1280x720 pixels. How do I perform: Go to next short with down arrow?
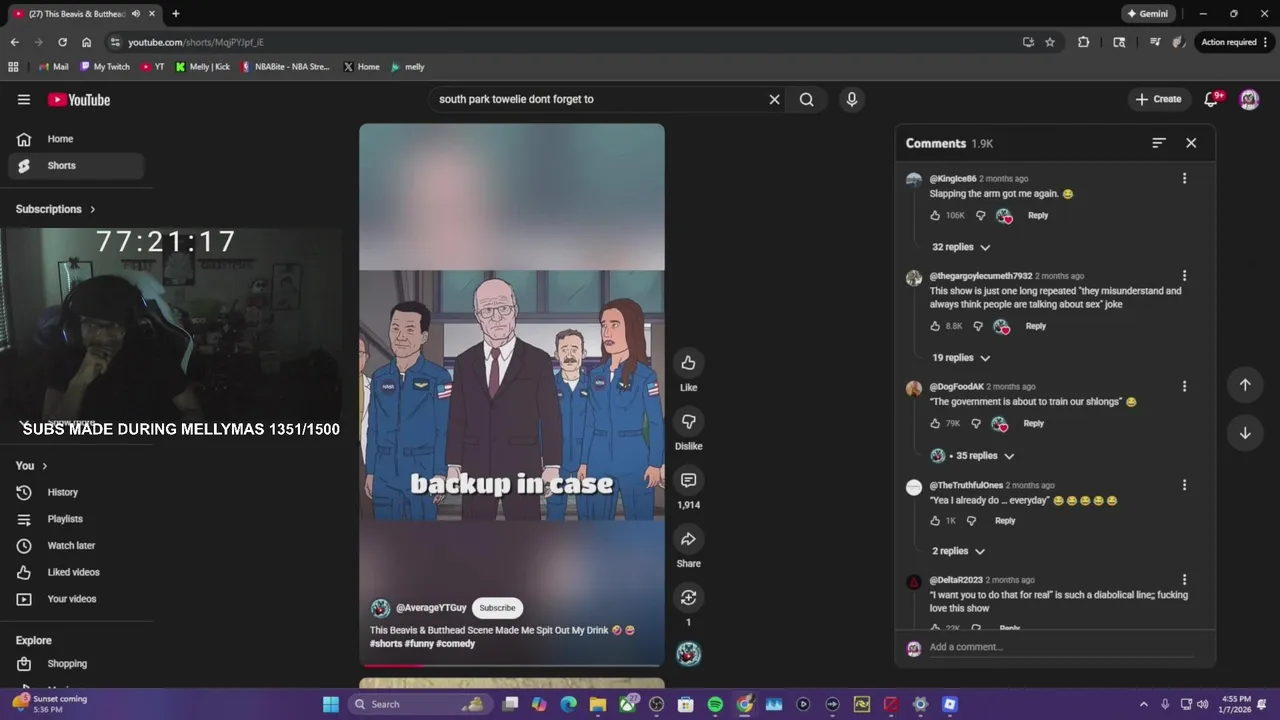click(x=1245, y=433)
